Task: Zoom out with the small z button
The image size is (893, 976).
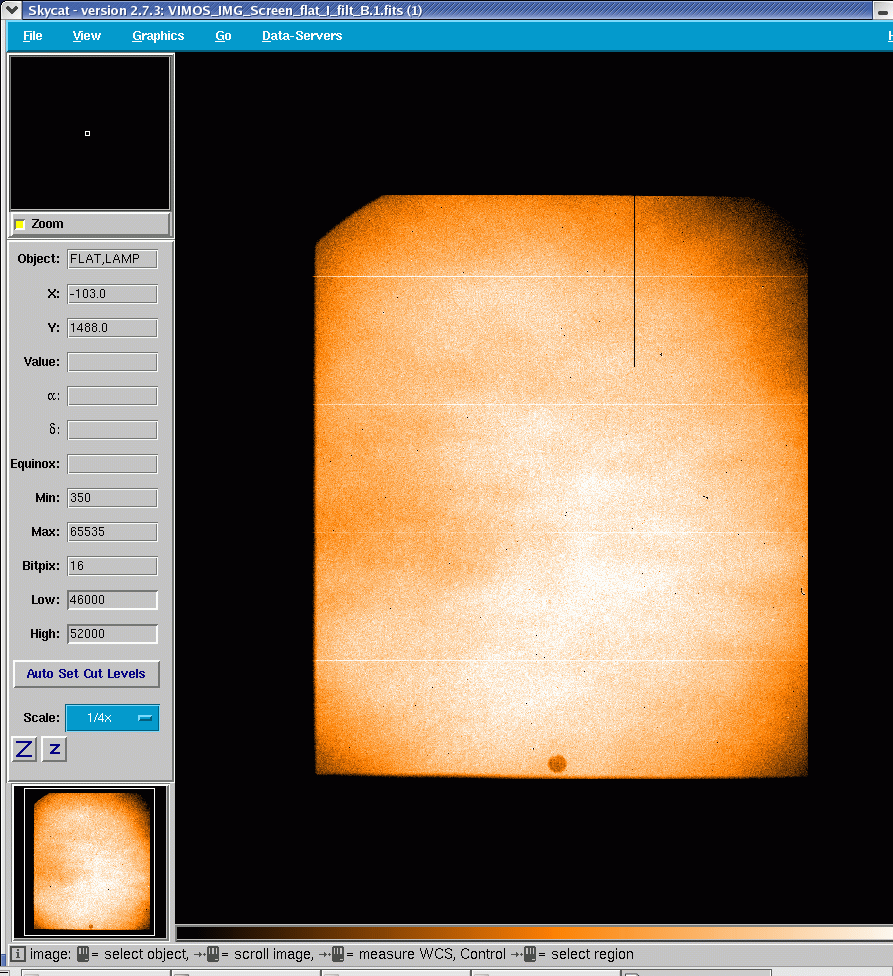Action: point(54,749)
